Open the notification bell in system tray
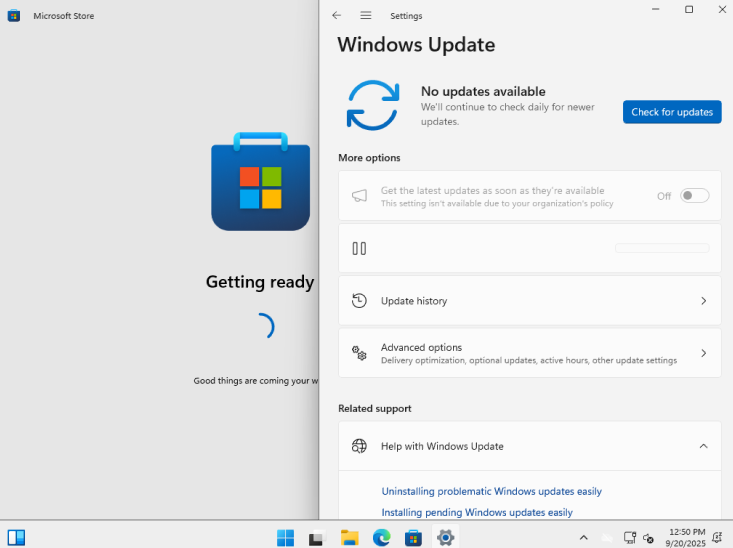The width and height of the screenshot is (733, 548). (x=717, y=538)
